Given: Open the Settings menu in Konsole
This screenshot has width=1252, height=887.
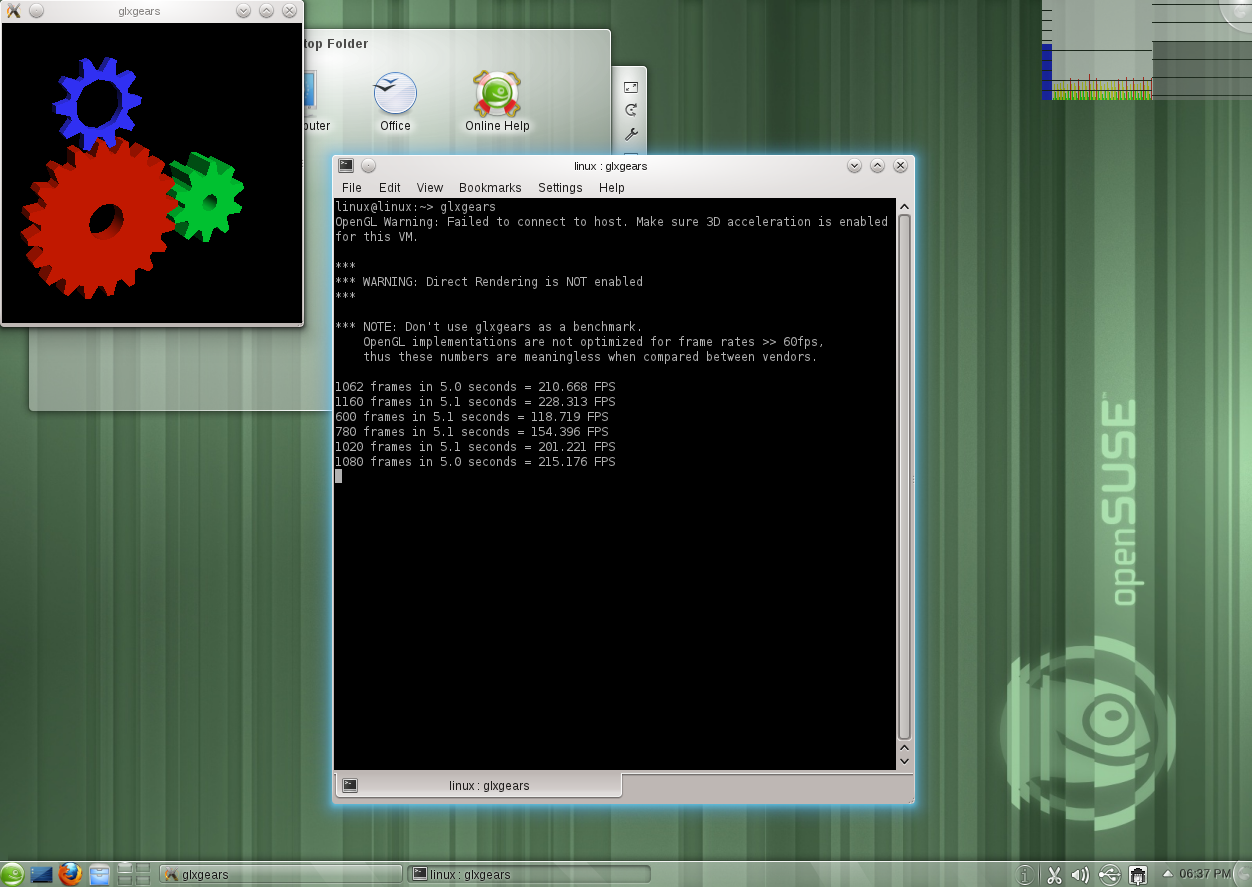Looking at the screenshot, I should 560,188.
